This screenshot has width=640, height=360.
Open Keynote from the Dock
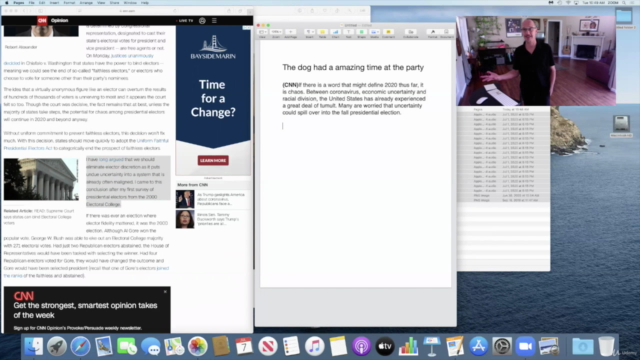[432, 347]
